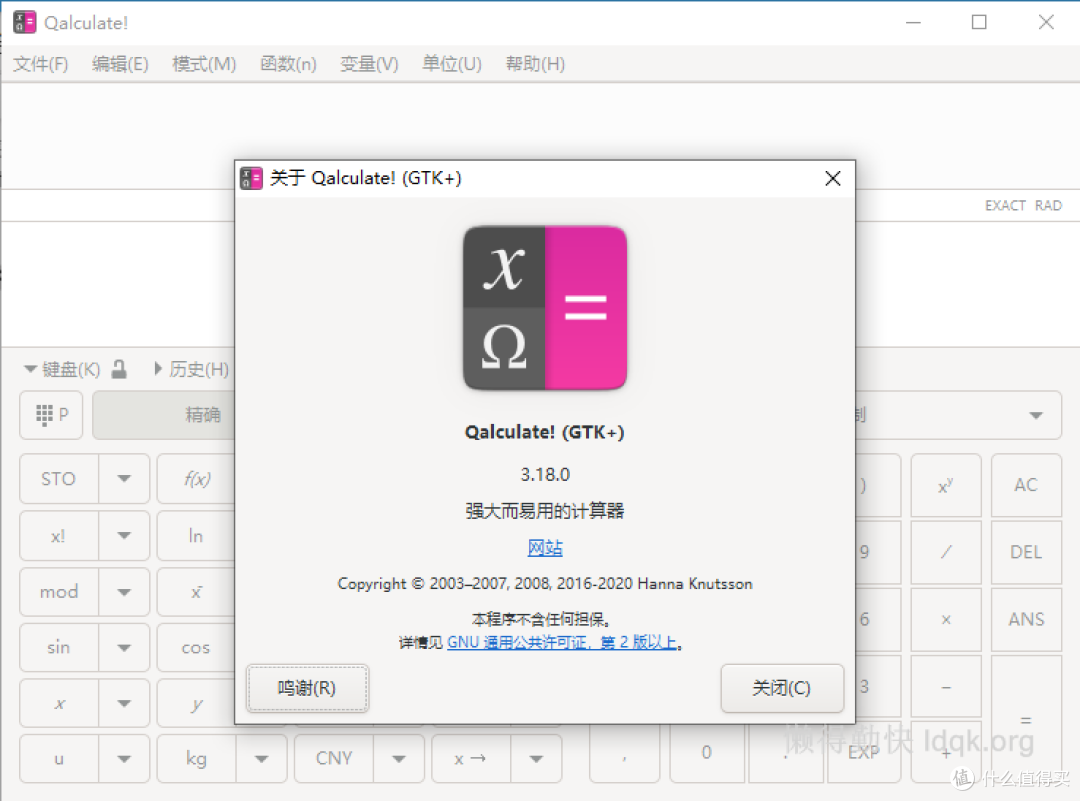Toggle the 精确 (exact) mode button

click(203, 414)
